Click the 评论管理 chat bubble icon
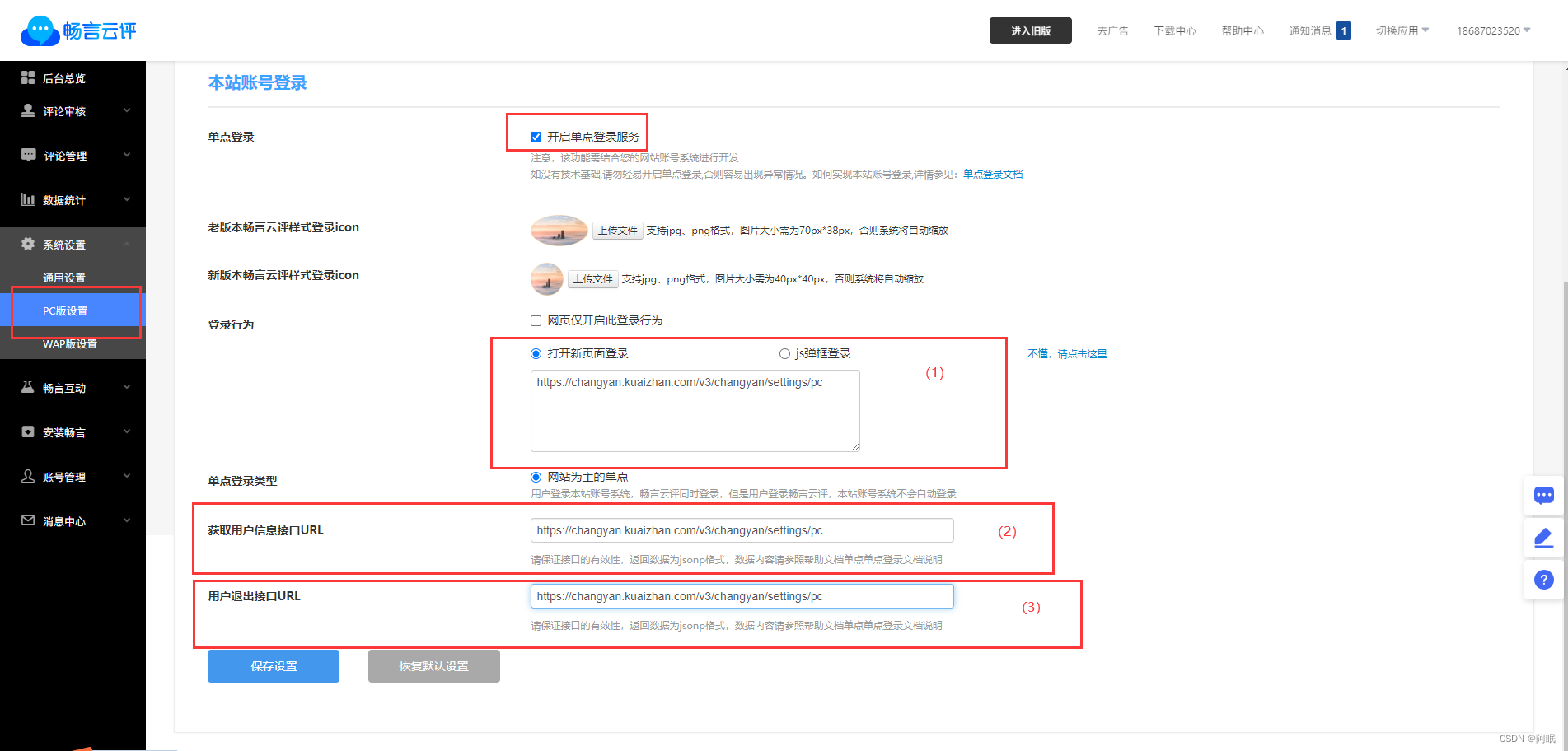Image resolution: width=1568 pixels, height=751 pixels. point(28,155)
